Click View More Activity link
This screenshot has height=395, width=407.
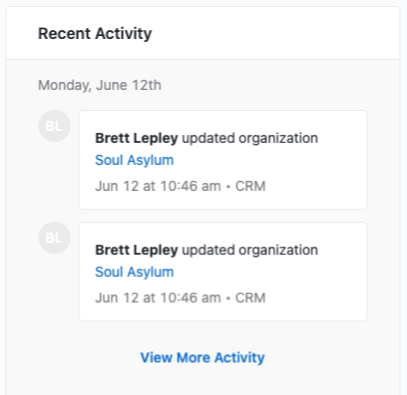(202, 358)
